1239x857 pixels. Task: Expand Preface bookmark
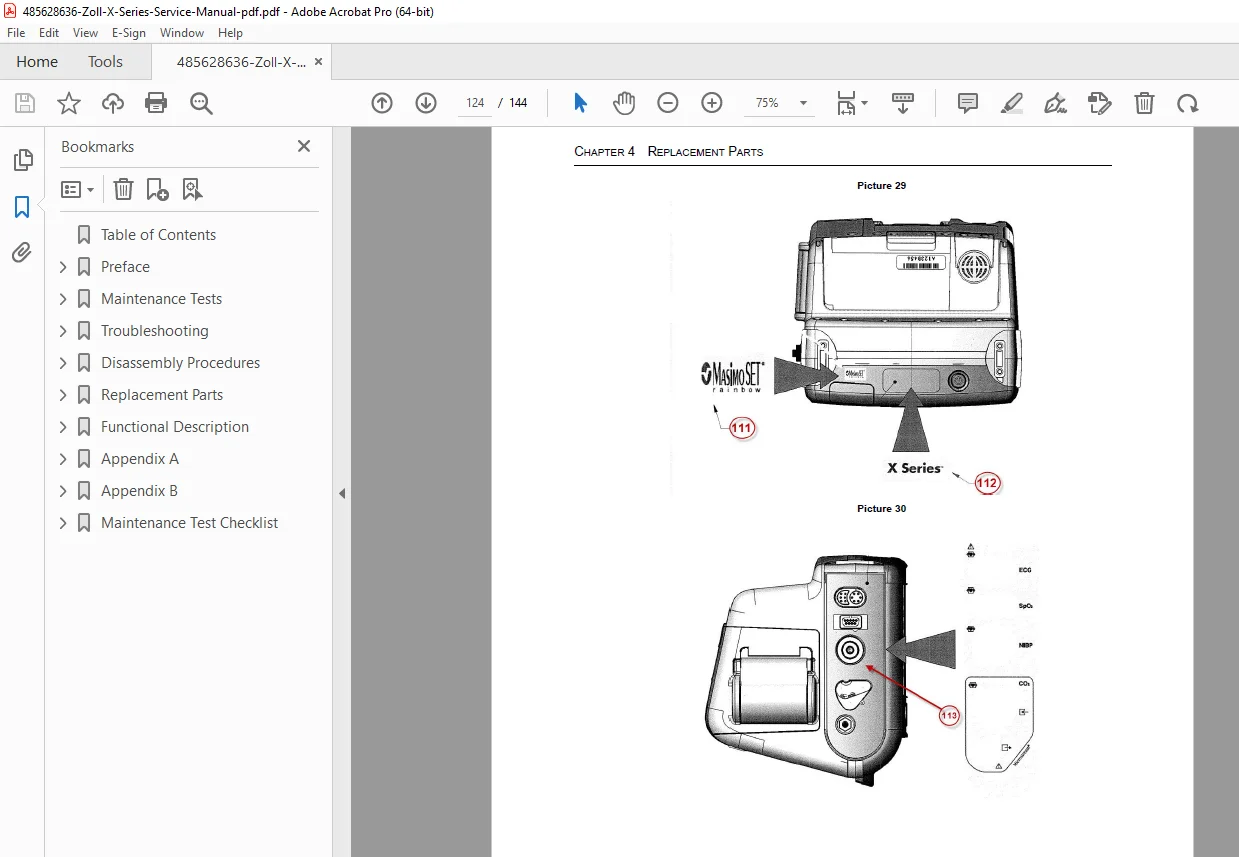coord(63,267)
